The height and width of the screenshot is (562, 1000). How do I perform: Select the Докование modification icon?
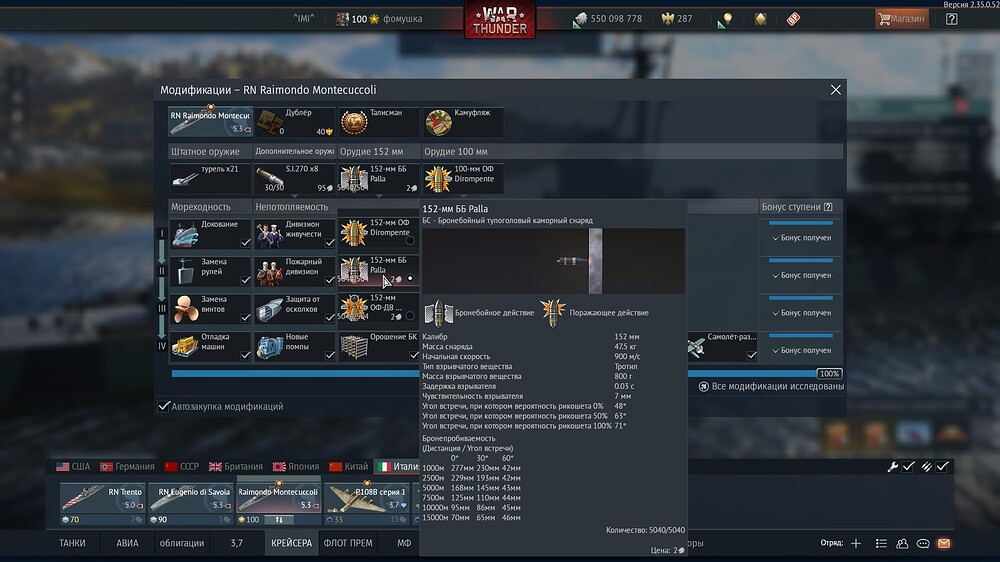point(185,234)
